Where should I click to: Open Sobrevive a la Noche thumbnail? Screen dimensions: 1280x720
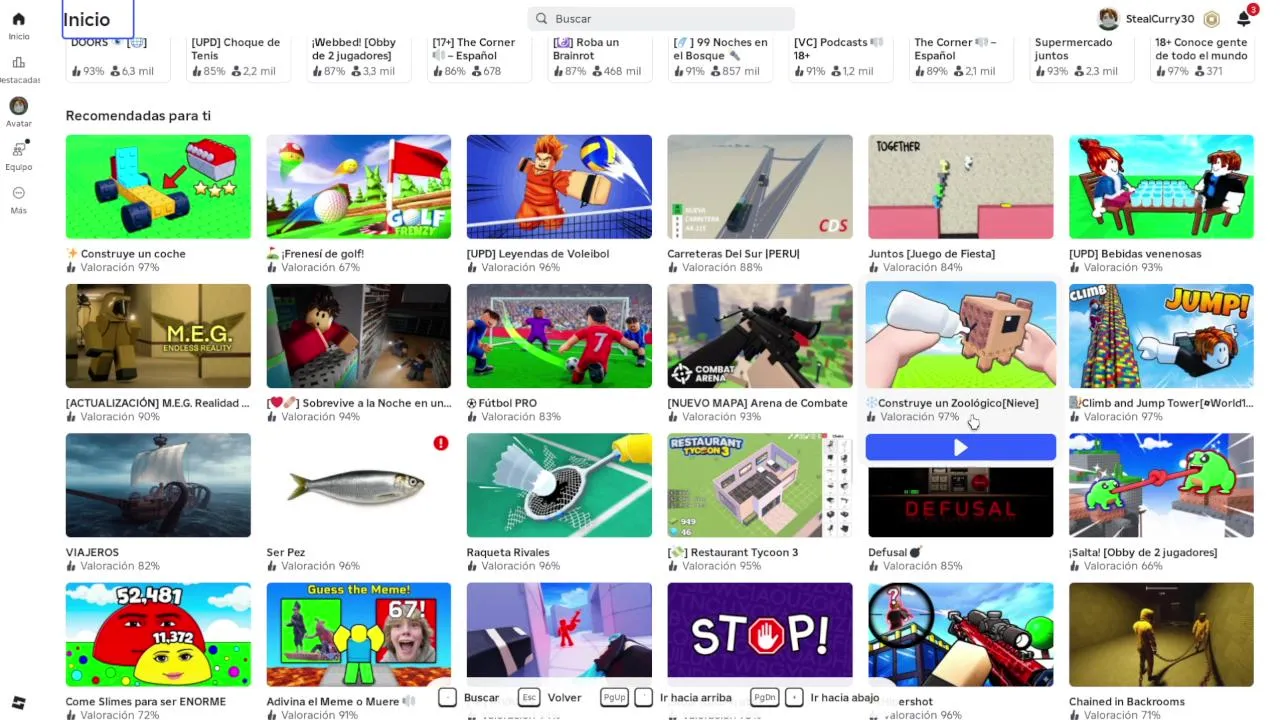coord(358,336)
